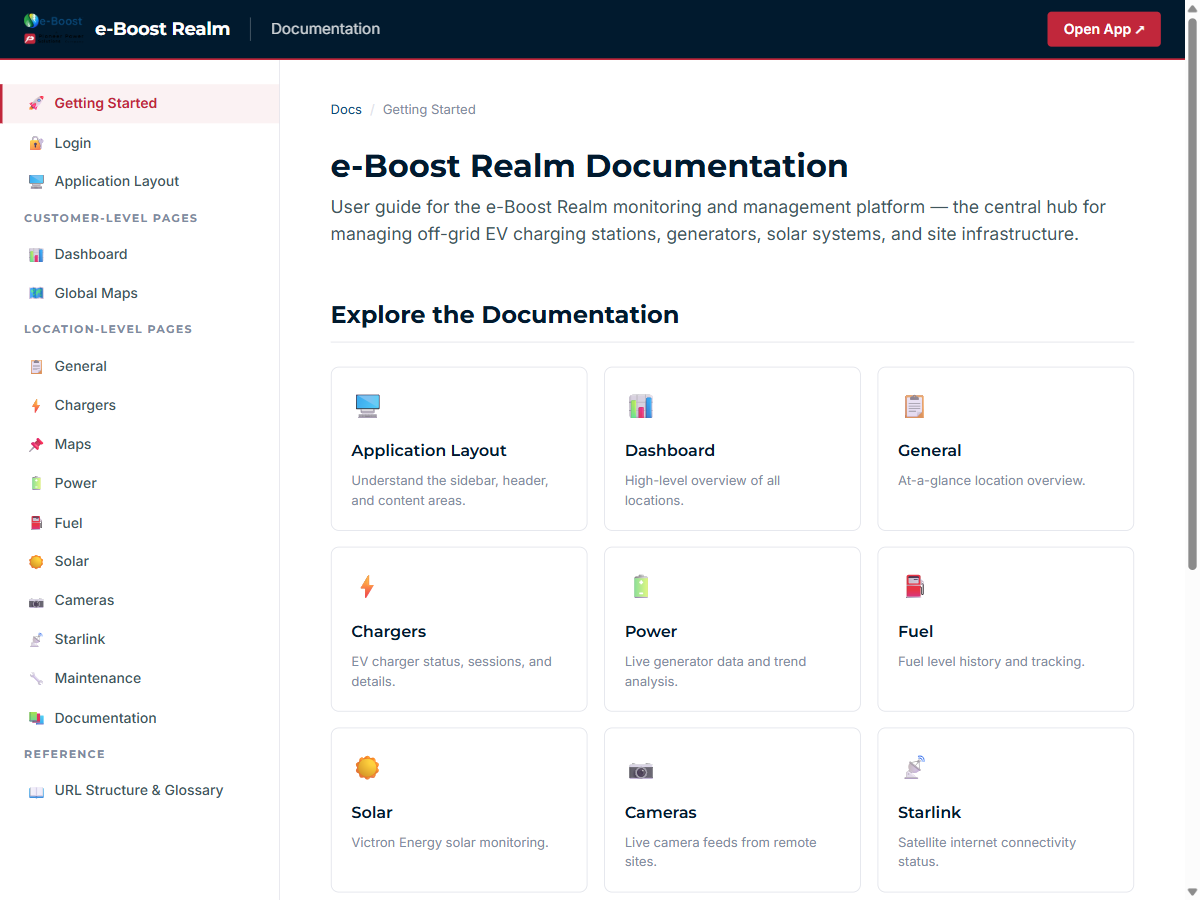
Task: Open URL Structure & Glossary reference page
Action: (x=138, y=790)
